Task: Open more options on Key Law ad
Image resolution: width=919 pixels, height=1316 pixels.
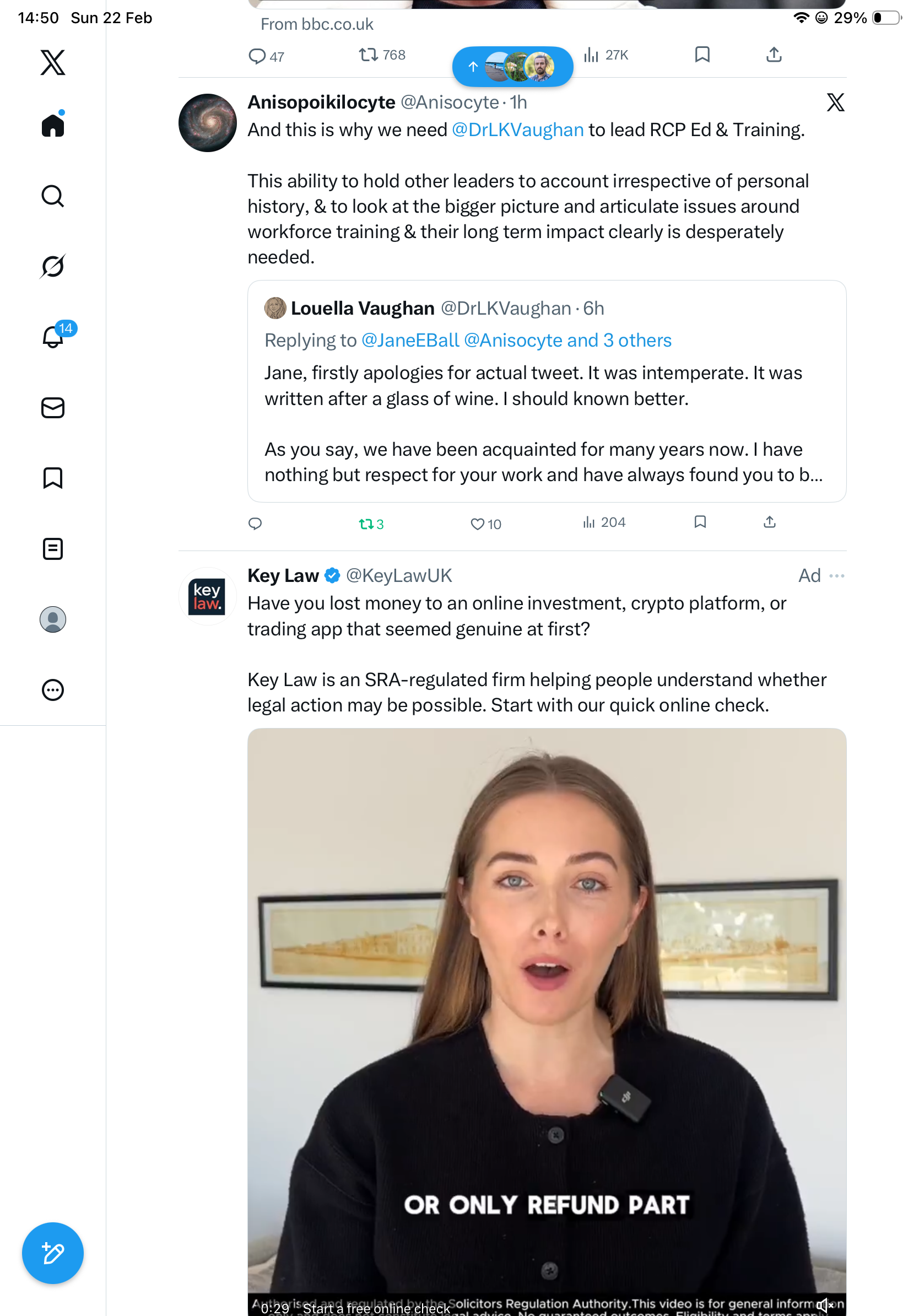Action: (x=836, y=575)
